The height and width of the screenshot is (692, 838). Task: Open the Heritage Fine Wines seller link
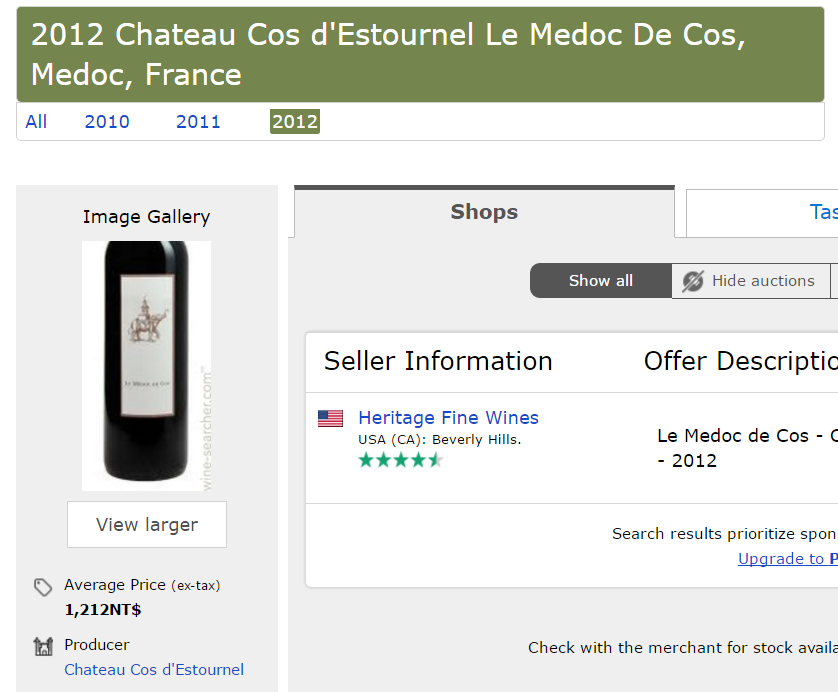(448, 417)
